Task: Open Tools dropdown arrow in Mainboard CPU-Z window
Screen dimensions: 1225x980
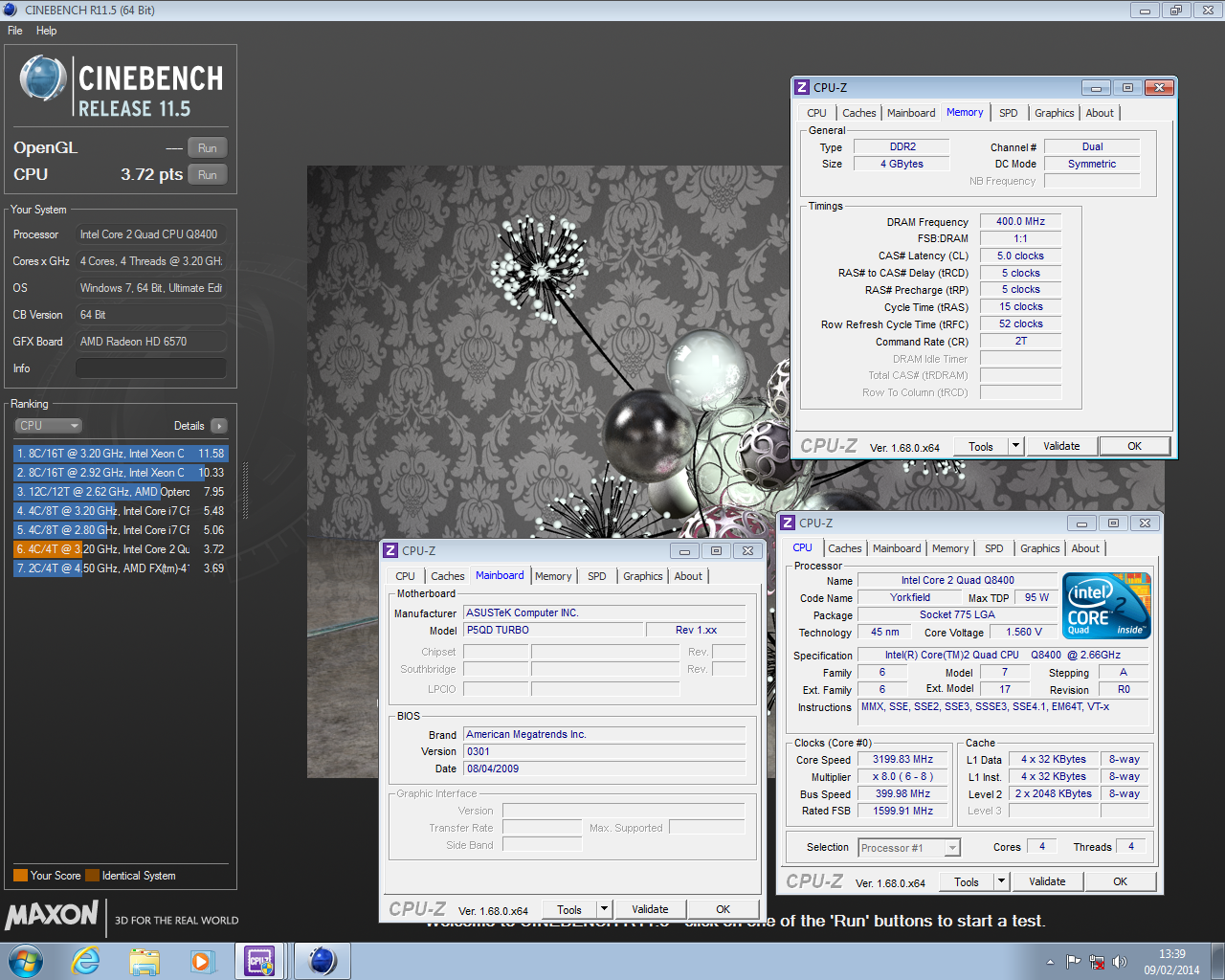Action: (x=604, y=909)
